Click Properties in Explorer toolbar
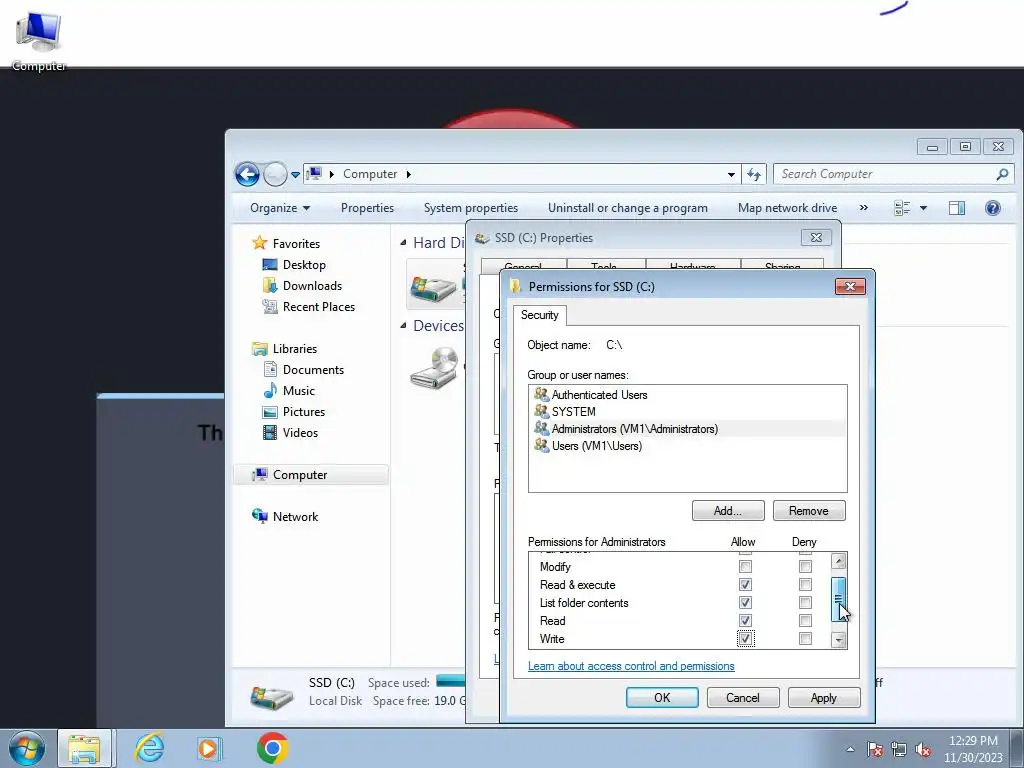This screenshot has width=1024, height=768. click(x=367, y=208)
